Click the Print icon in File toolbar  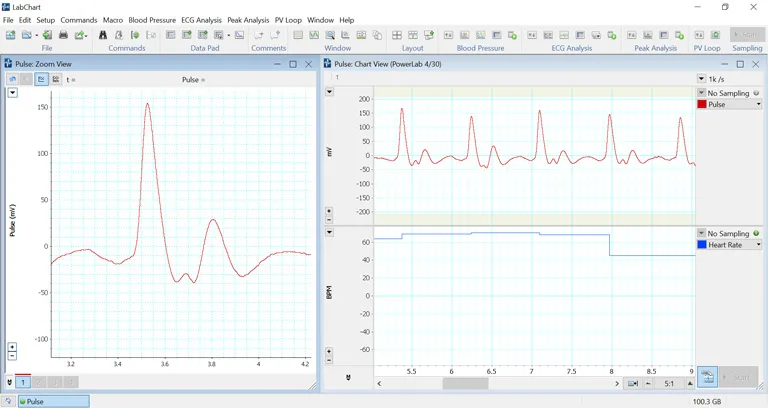63,35
